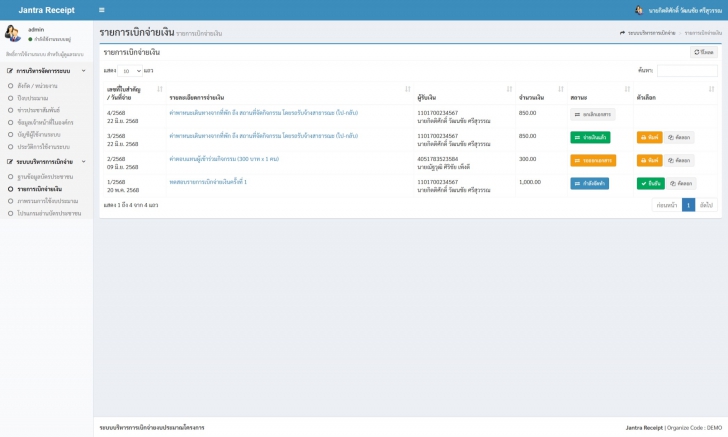
Task: Click the receipt number 1/2568
Action: pos(116,182)
